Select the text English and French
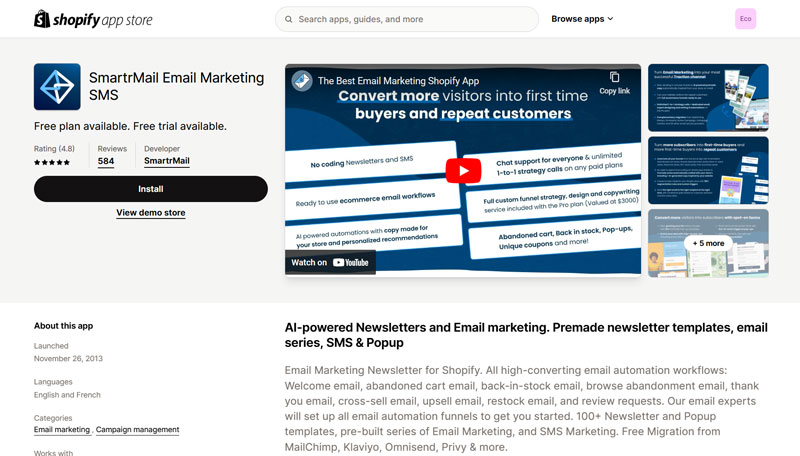 [67, 395]
